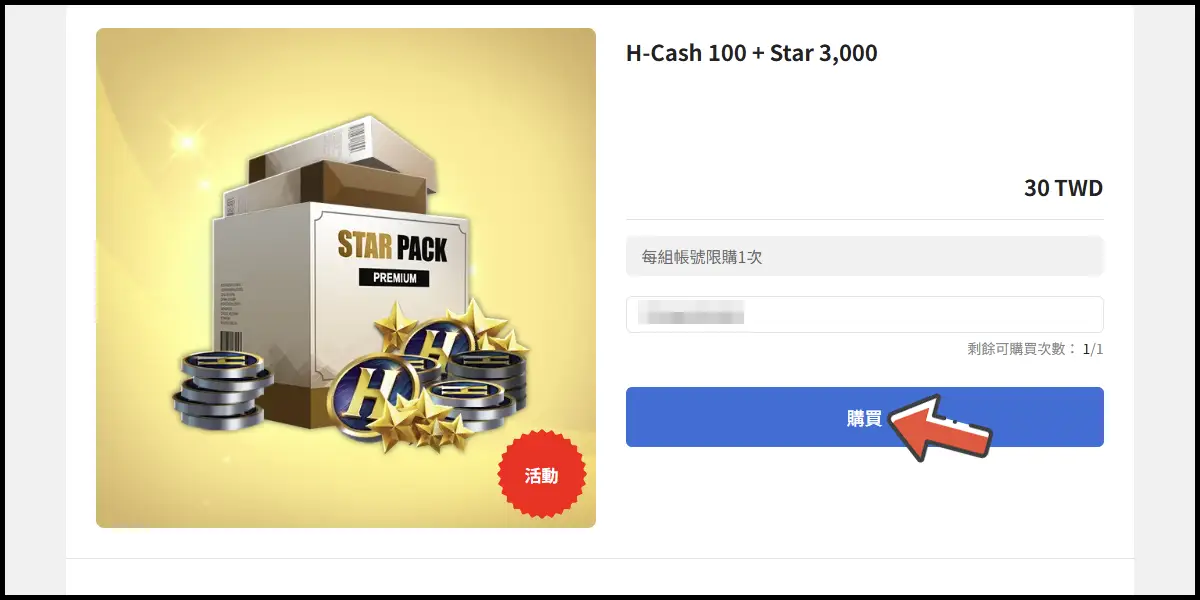Click the red 活動 event badge
This screenshot has height=600, width=1200.
pyautogui.click(x=541, y=475)
